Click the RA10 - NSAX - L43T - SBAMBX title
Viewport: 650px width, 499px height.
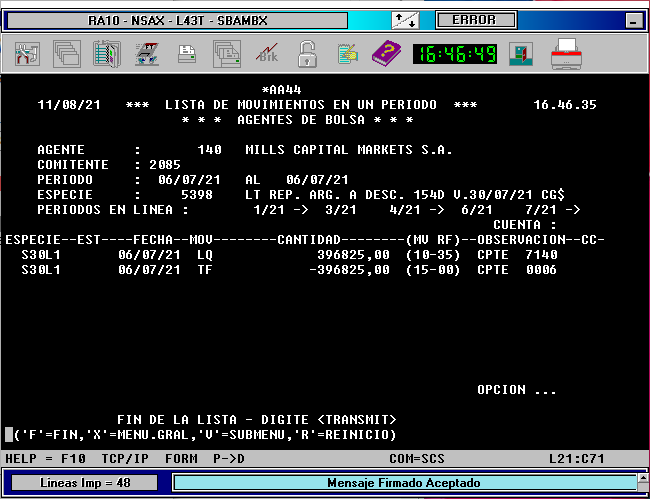177,20
